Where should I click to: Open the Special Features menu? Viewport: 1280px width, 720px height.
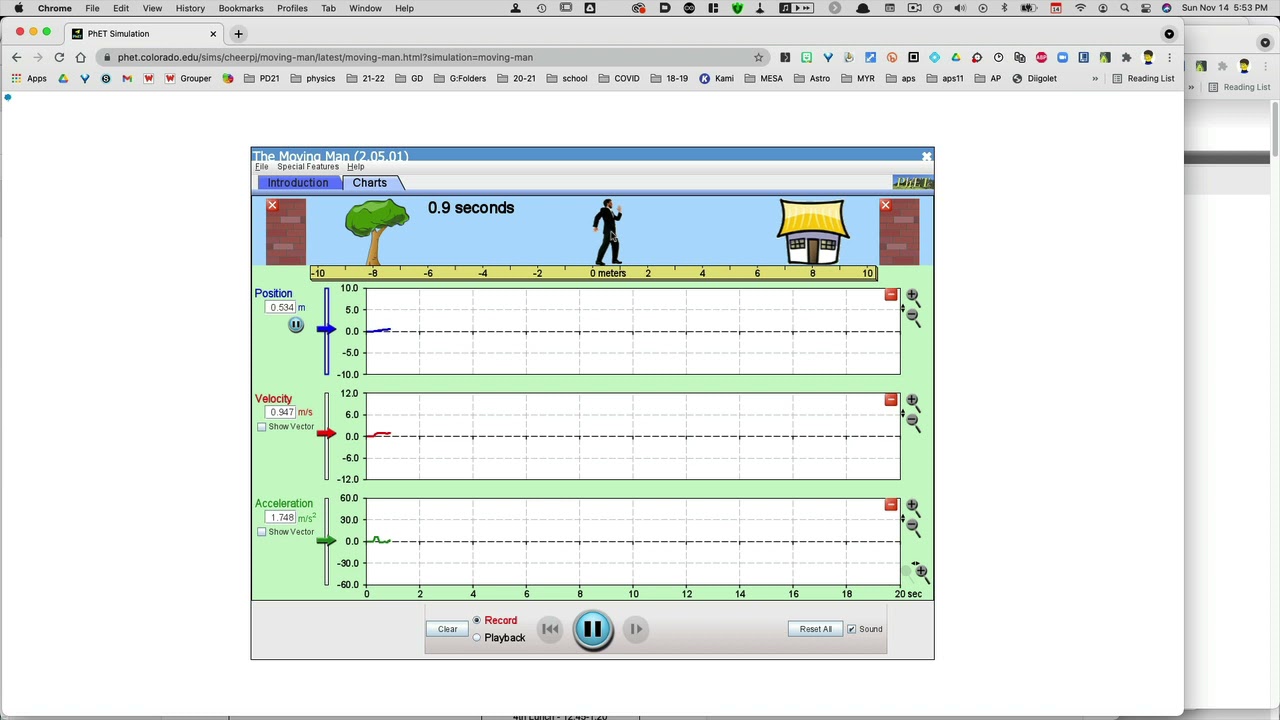coord(308,167)
